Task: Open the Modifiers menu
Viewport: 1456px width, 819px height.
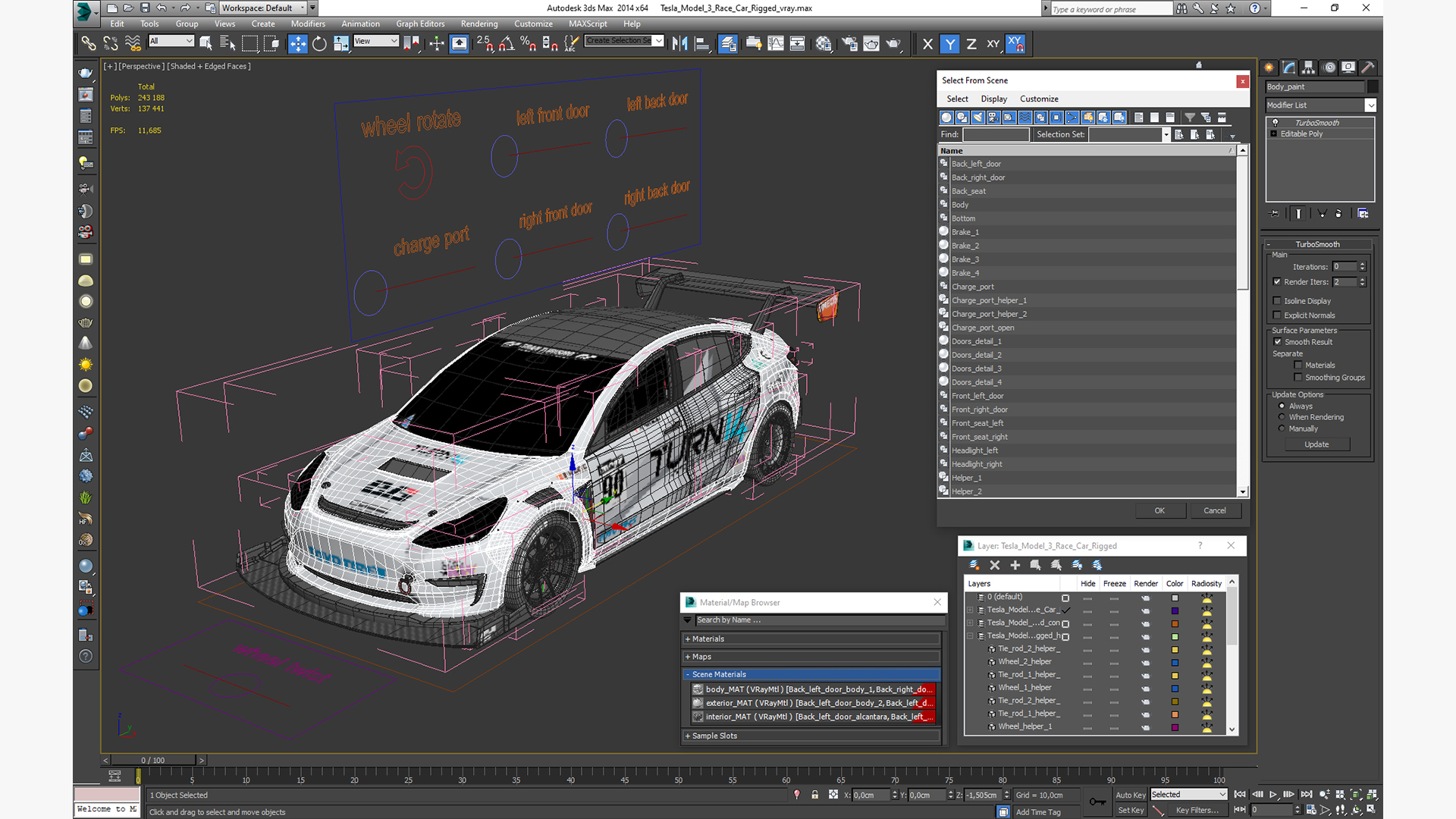Action: tap(308, 24)
